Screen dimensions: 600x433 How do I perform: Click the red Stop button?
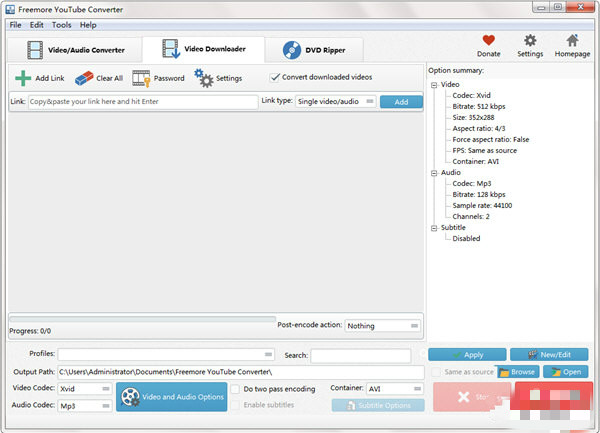[472, 397]
